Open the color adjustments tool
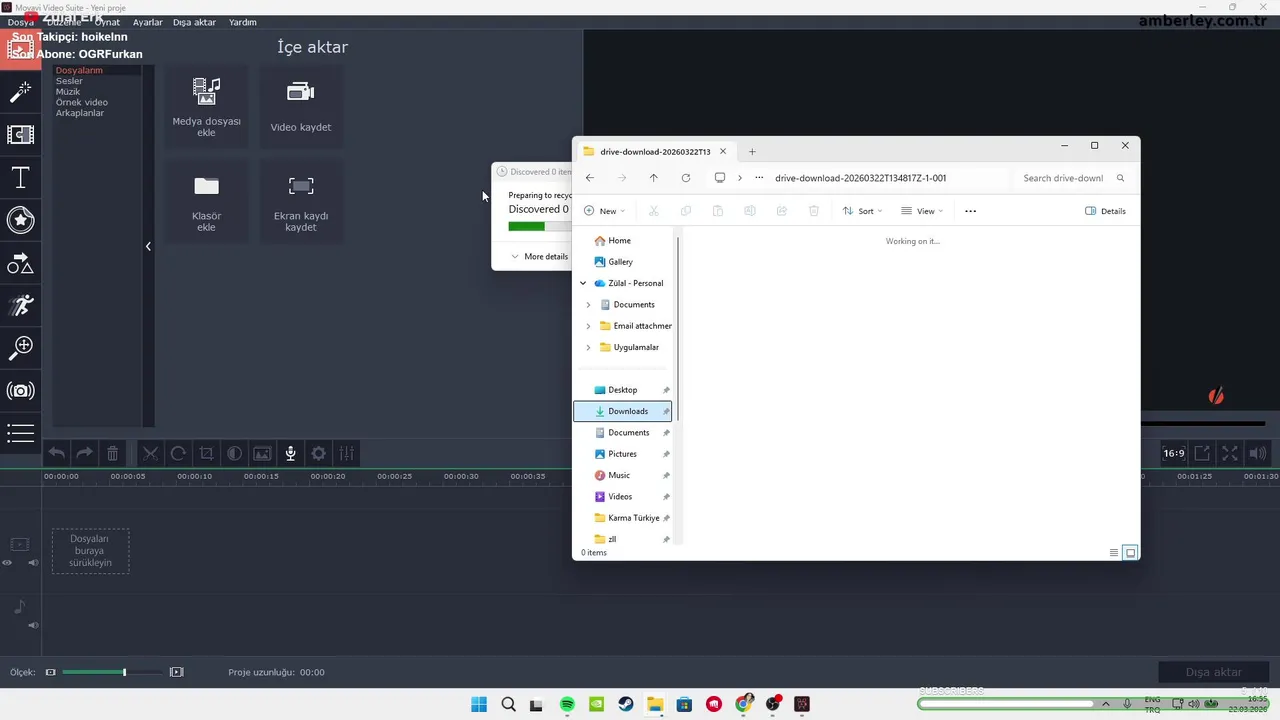Screen dimensions: 1280x720 pyautogui.click(x=234, y=454)
